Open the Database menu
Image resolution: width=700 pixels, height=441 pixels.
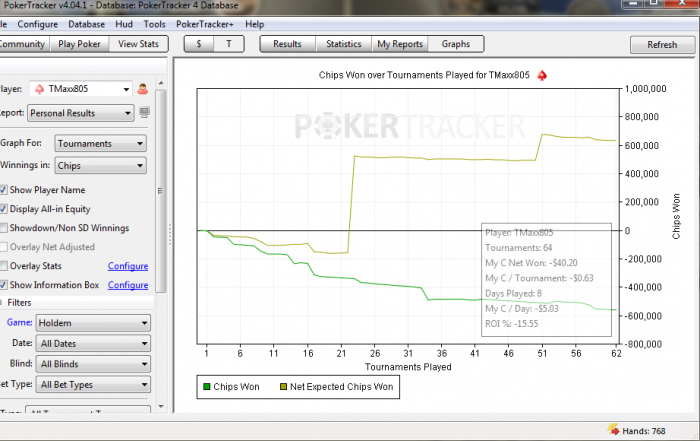[86, 25]
